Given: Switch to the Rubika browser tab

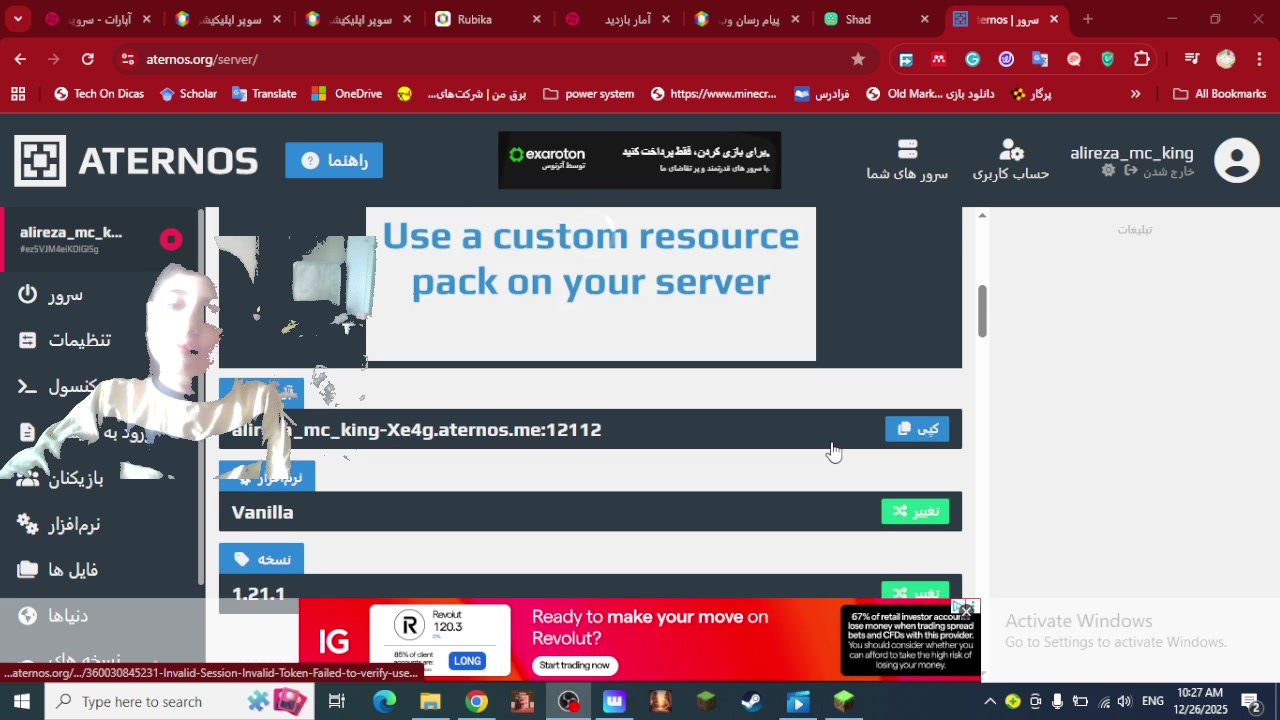Looking at the screenshot, I should coord(474,19).
